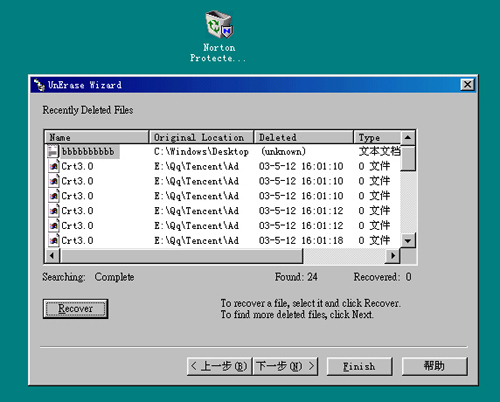
Task: Sort by Deleted column header
Action: point(304,137)
